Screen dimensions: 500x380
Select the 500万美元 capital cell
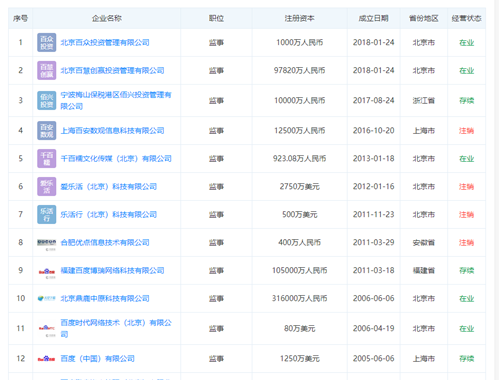(299, 215)
